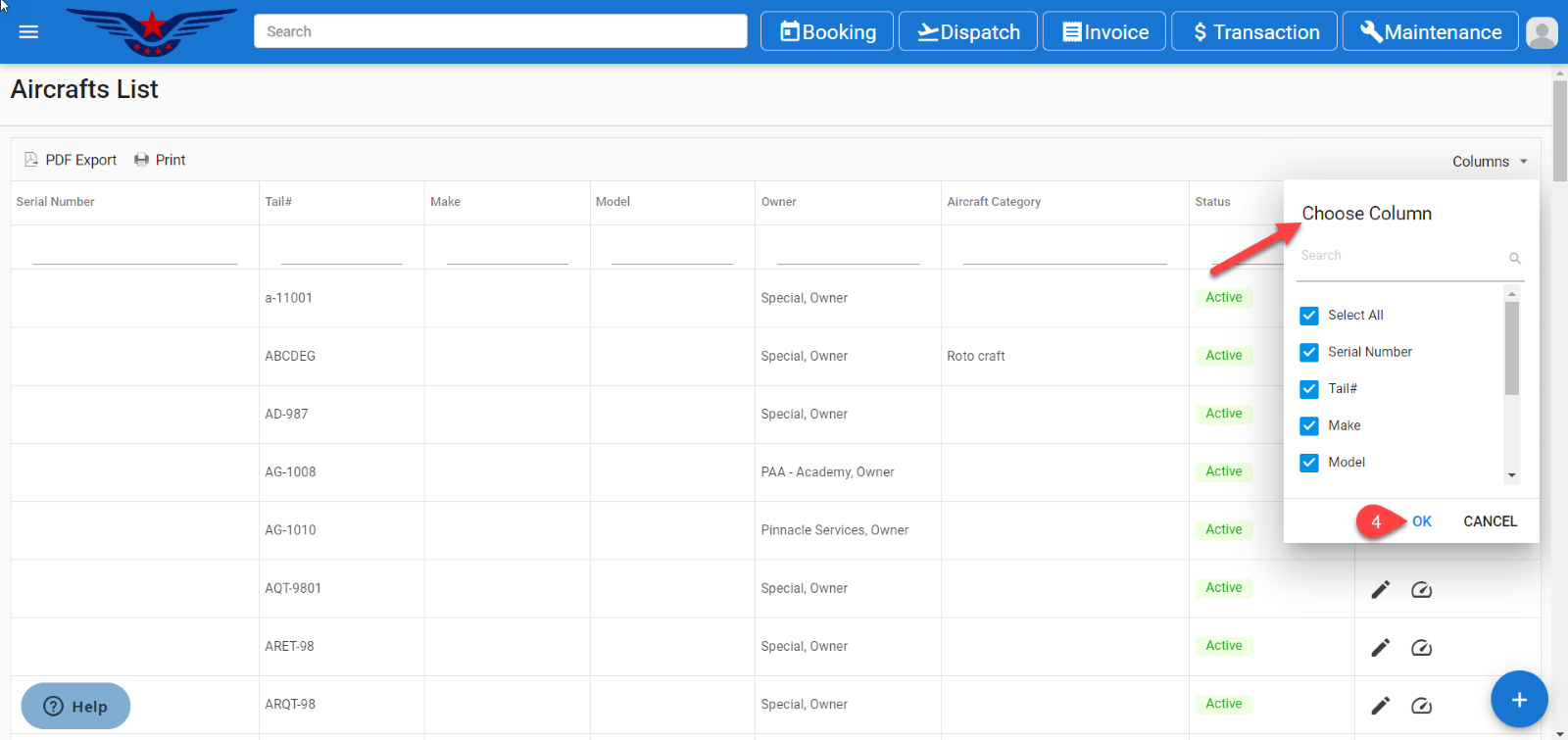The image size is (1568, 740).
Task: Click the PDF Export icon button
Action: click(71, 160)
